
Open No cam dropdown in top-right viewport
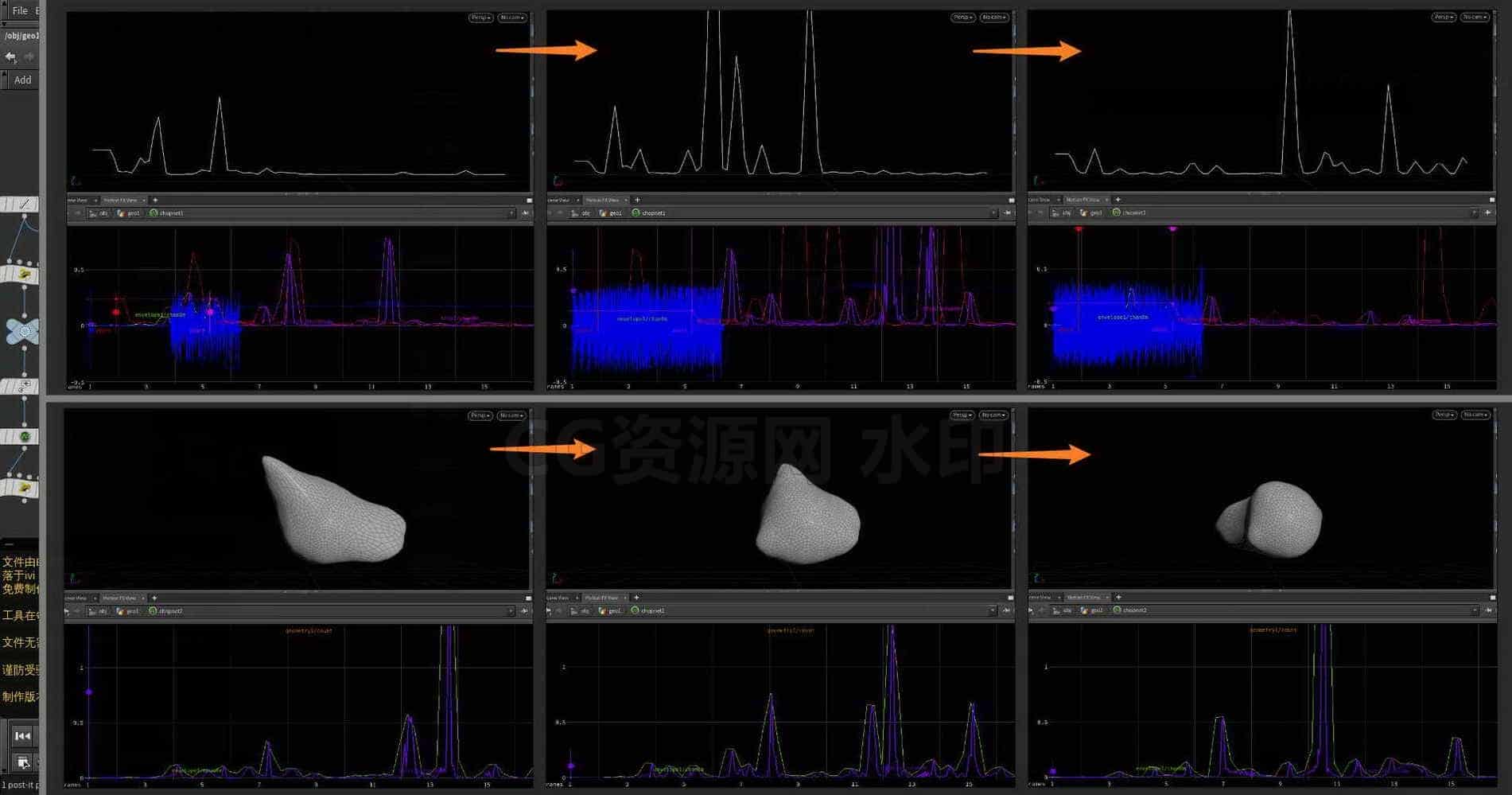[x=1475, y=18]
